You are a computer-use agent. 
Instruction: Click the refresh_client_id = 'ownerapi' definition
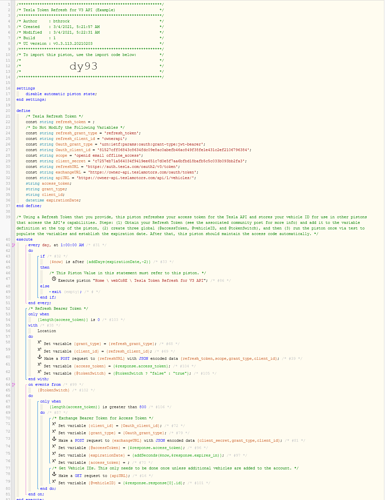pos(76,139)
